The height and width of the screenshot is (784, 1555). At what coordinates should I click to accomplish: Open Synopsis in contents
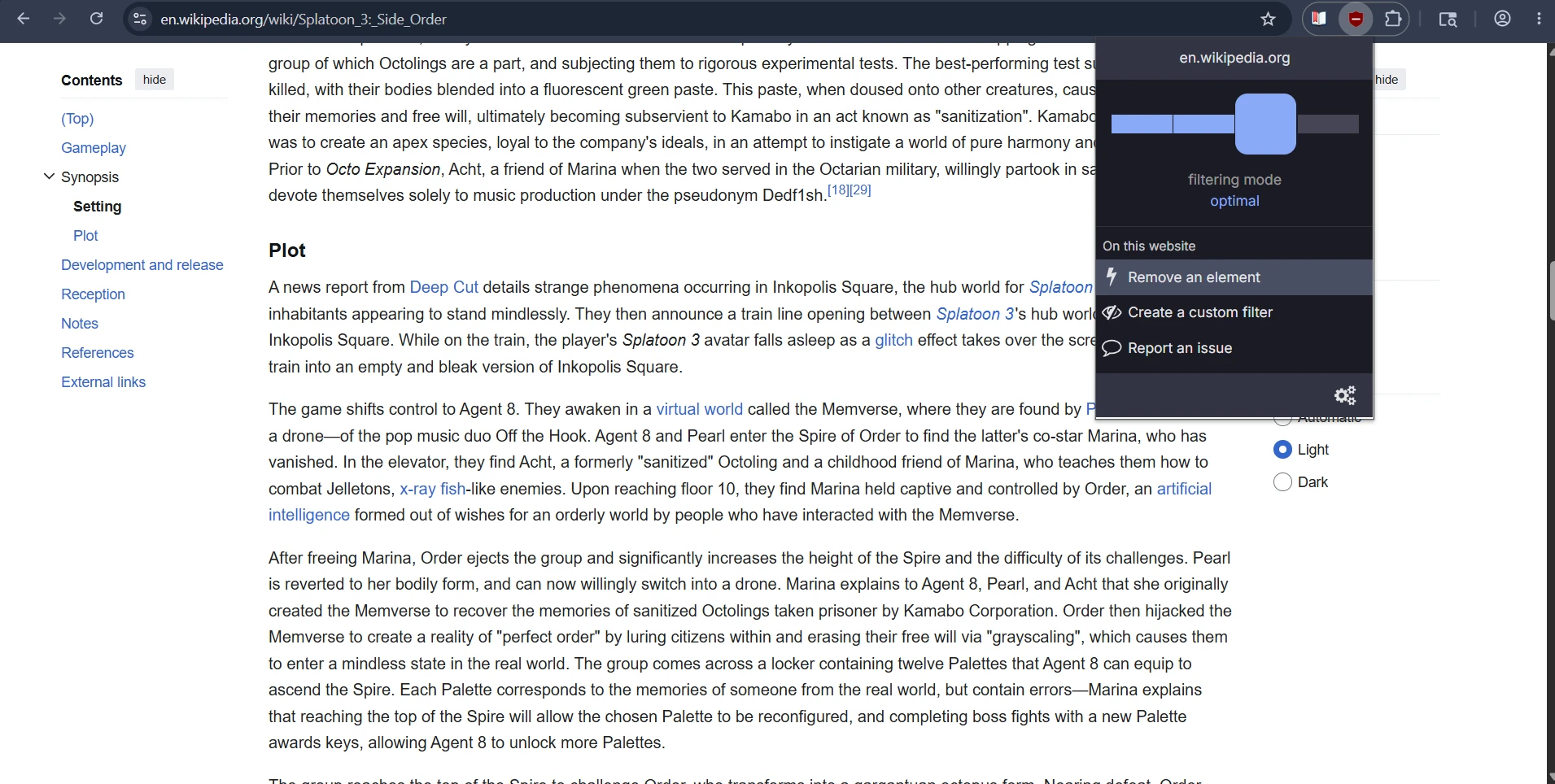(90, 177)
